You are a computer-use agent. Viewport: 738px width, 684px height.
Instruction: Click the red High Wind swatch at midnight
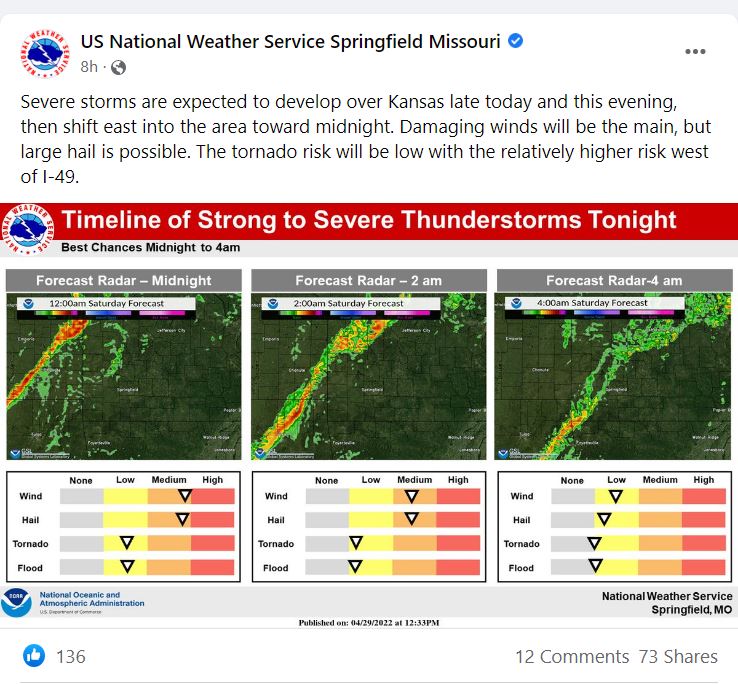[x=213, y=496]
